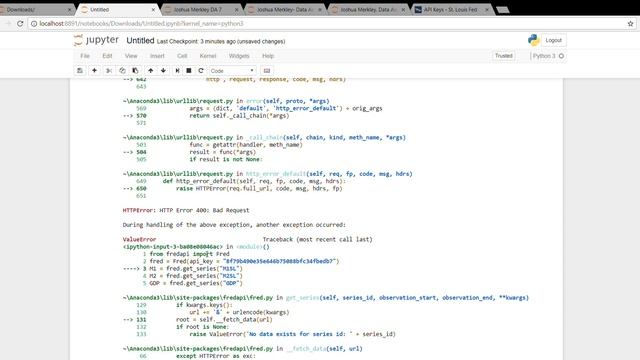Rename the notebook title Untitled
This screenshot has width=640, height=360.
(140, 40)
